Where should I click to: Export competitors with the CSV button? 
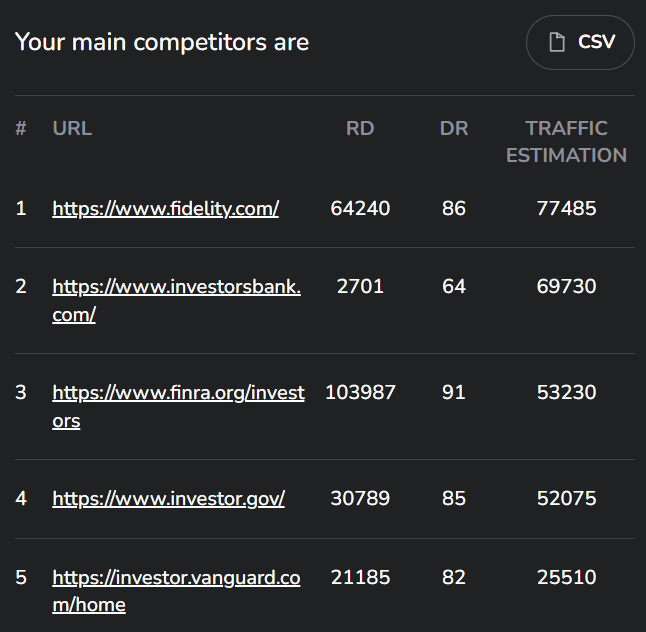pos(580,42)
